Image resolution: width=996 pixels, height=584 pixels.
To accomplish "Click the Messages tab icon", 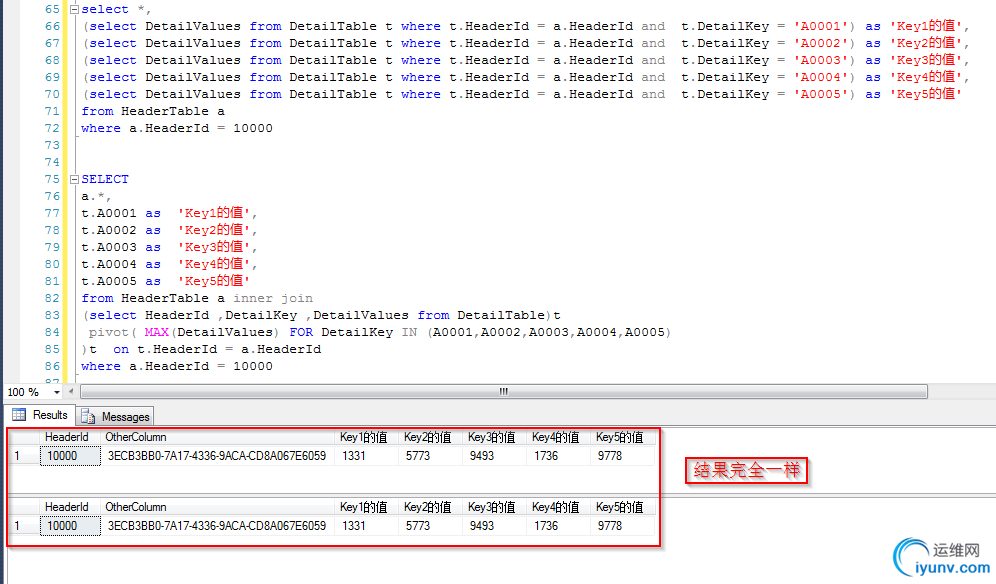I will (88, 417).
